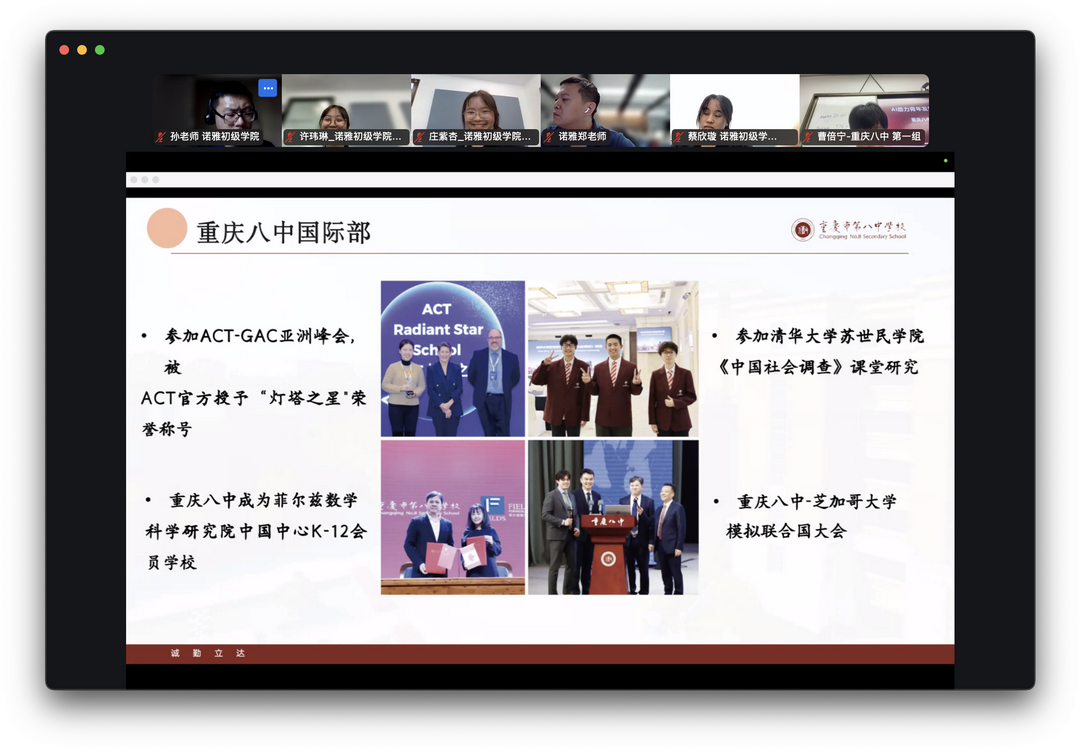Click the ACT Radiant Star School photo
1080x750 pixels.
[452, 358]
